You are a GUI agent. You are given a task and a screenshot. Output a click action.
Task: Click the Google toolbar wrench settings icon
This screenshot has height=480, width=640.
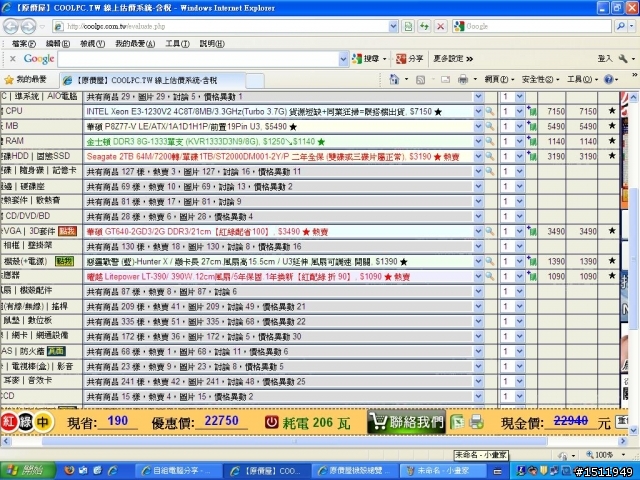click(623, 59)
